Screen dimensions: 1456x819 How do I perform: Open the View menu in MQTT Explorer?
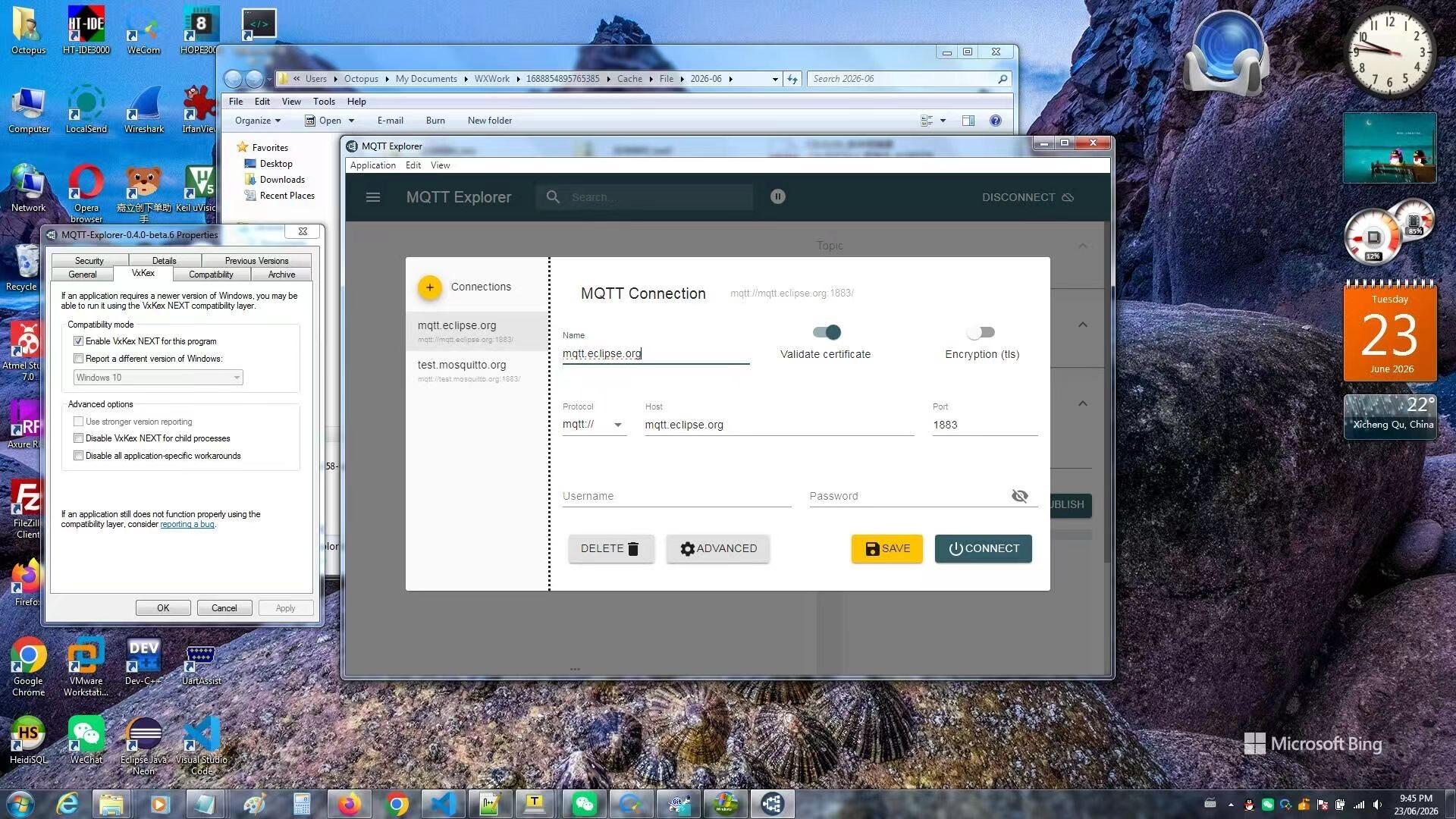[x=440, y=165]
